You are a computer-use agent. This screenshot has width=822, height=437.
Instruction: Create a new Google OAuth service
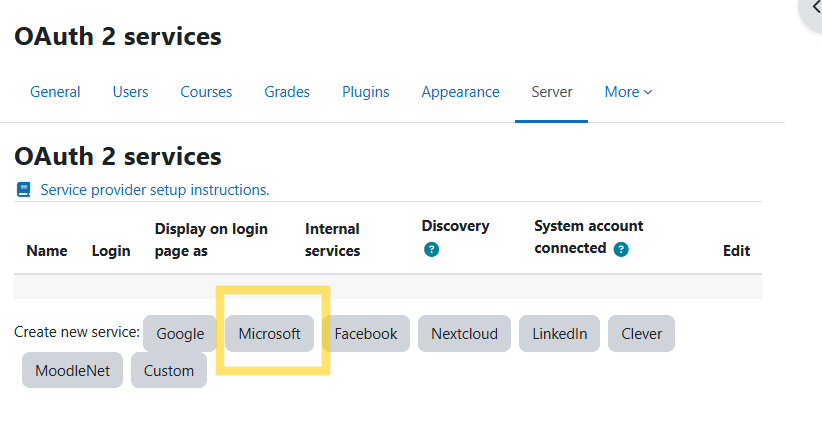pyautogui.click(x=180, y=334)
